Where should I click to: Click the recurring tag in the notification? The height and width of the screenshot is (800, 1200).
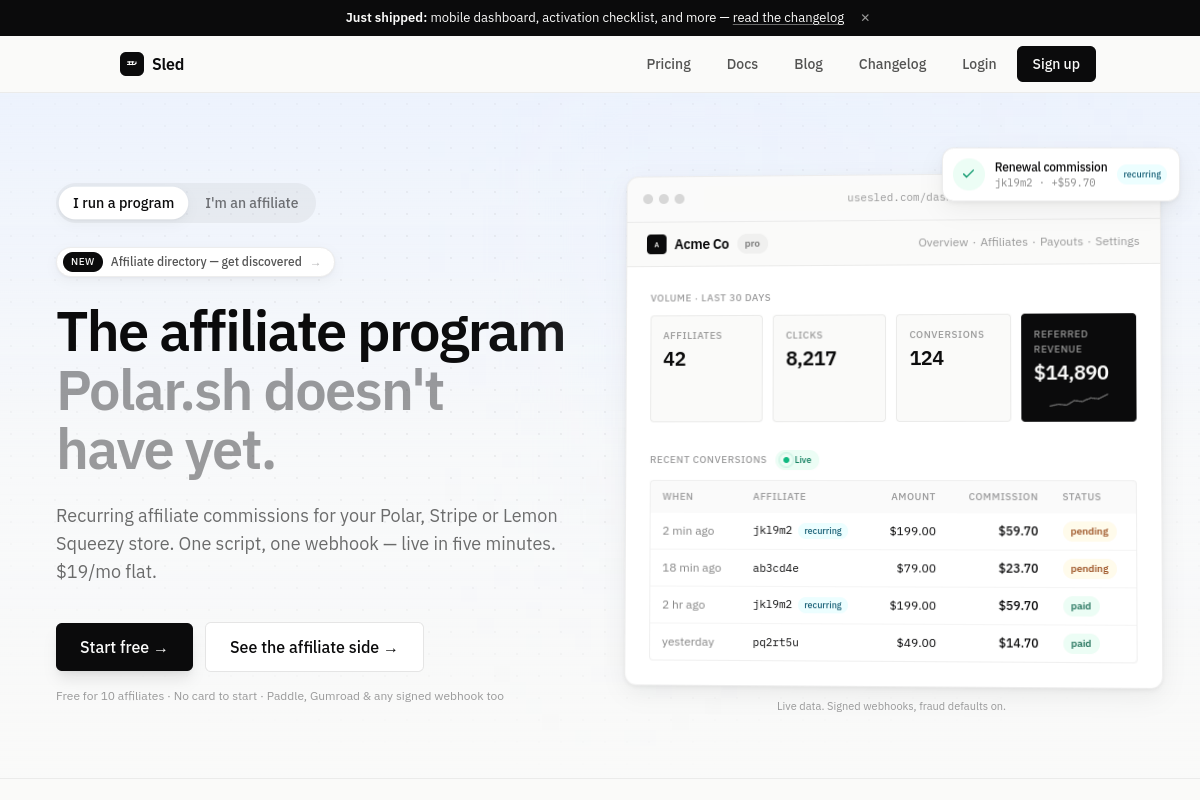coord(1142,174)
